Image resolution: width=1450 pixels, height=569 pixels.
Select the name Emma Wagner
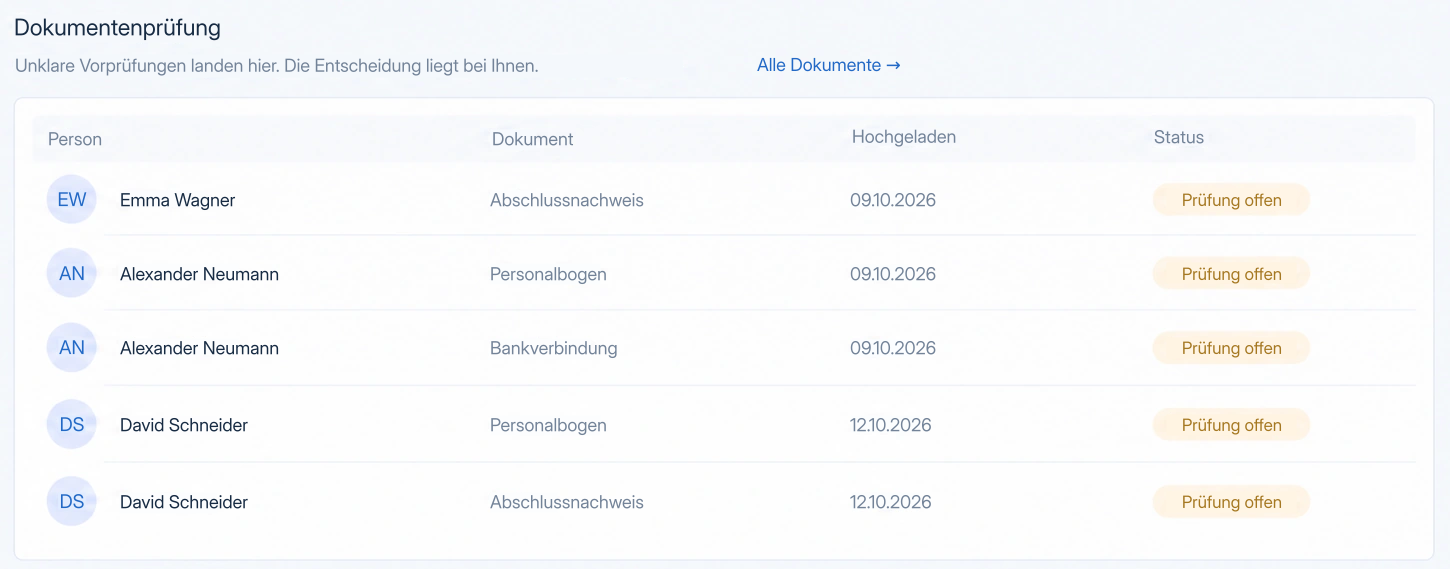[177, 200]
